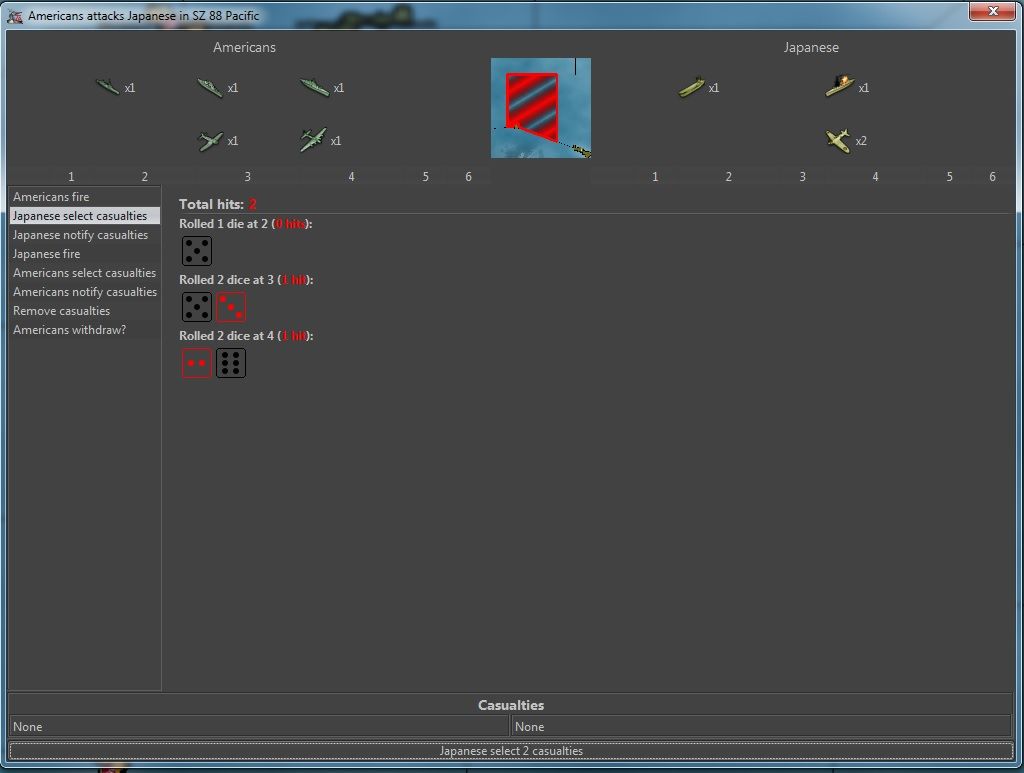Viewport: 1024px width, 773px height.
Task: Select the 'Americans withdraw?' step
Action: pyautogui.click(x=70, y=330)
